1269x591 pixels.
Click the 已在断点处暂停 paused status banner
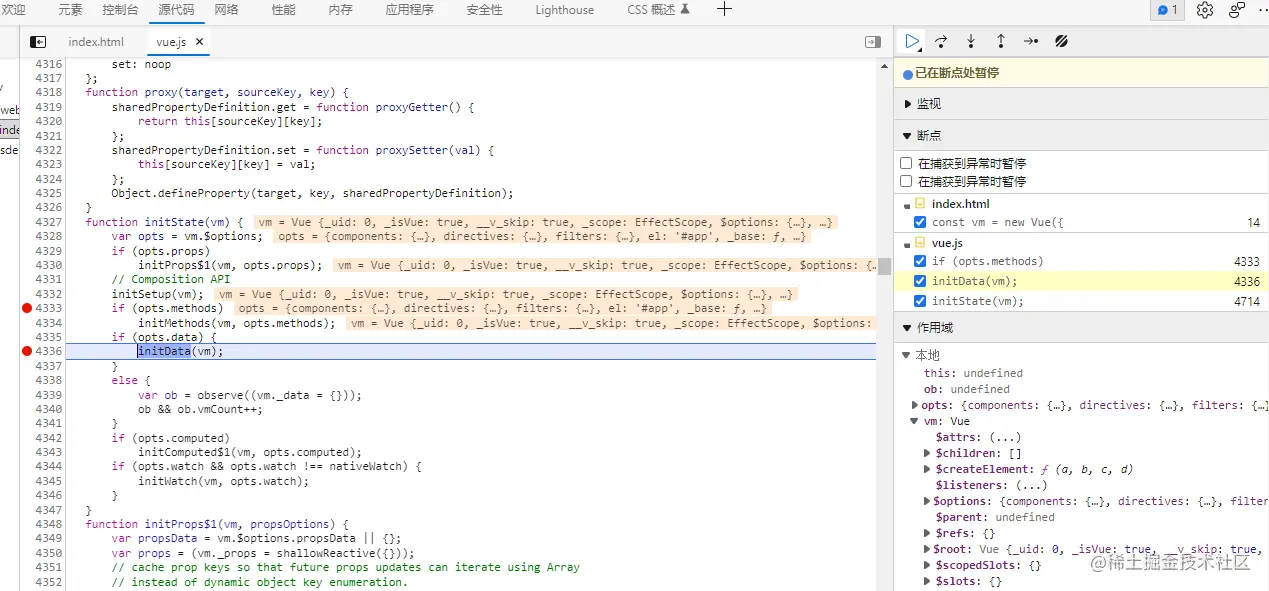[1081, 73]
